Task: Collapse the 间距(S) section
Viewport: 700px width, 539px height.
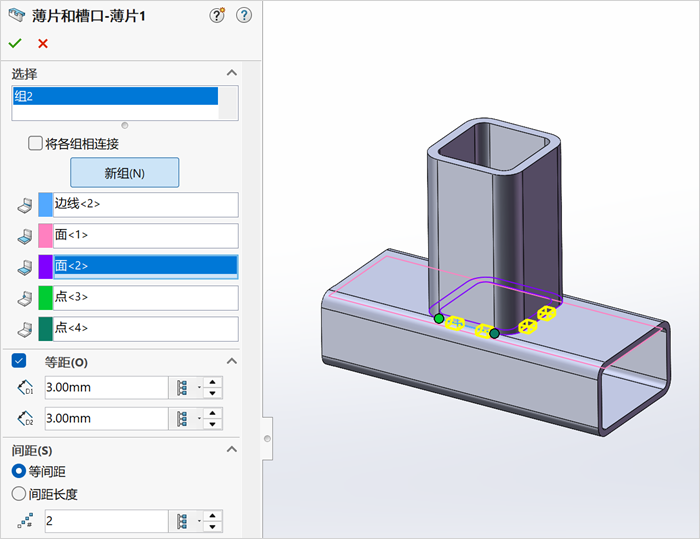Action: (232, 449)
